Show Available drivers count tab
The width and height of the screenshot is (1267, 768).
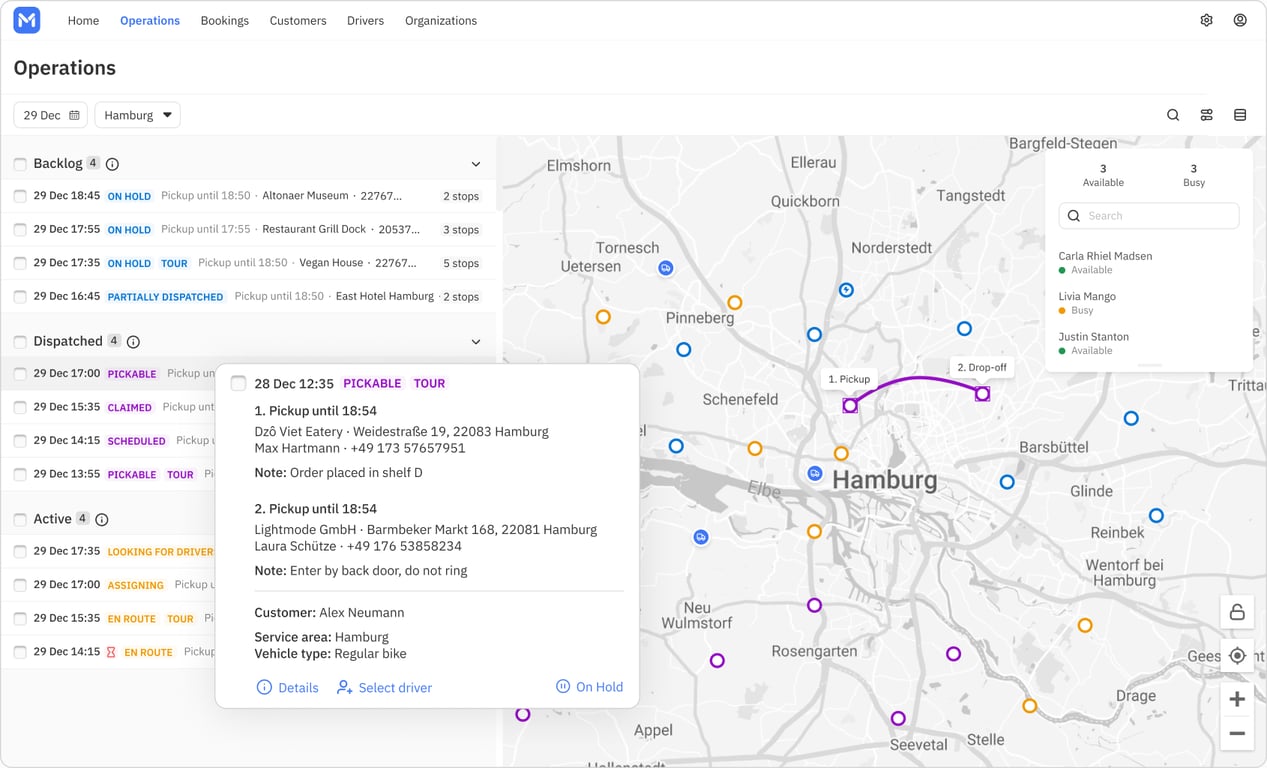point(1103,175)
